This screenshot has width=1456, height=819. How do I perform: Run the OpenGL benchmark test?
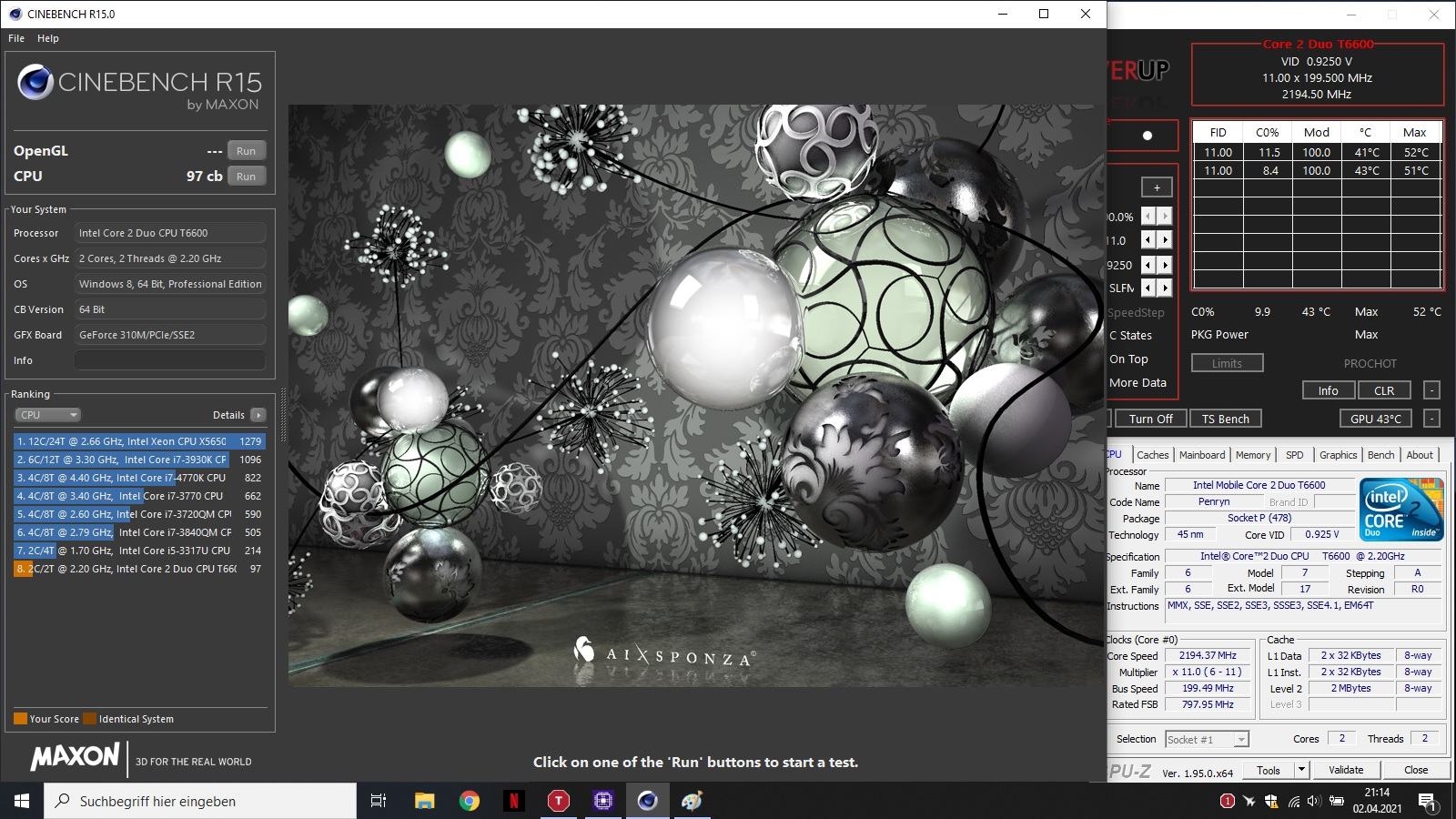(x=246, y=151)
